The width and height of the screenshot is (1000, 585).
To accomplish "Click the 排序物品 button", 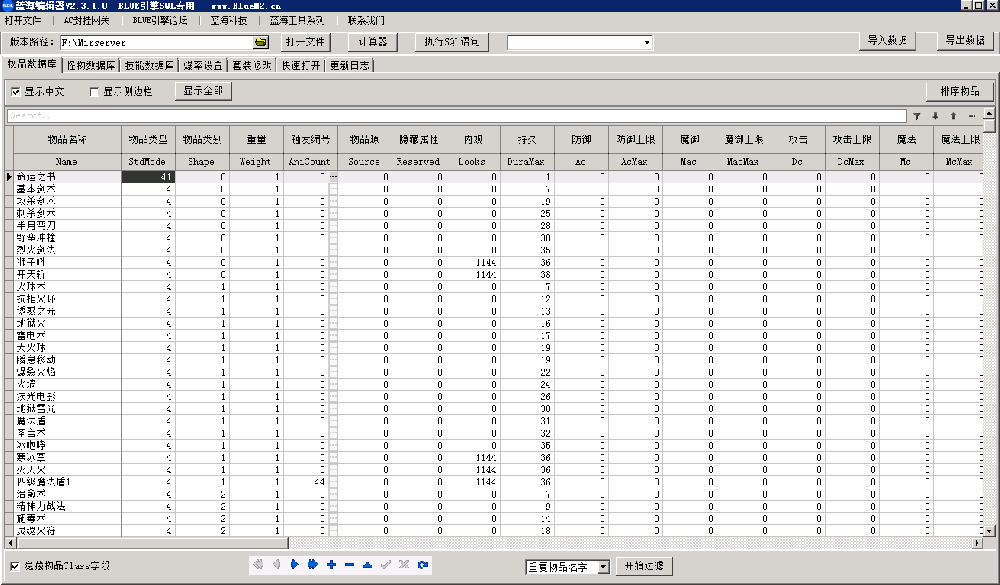I will [960, 91].
